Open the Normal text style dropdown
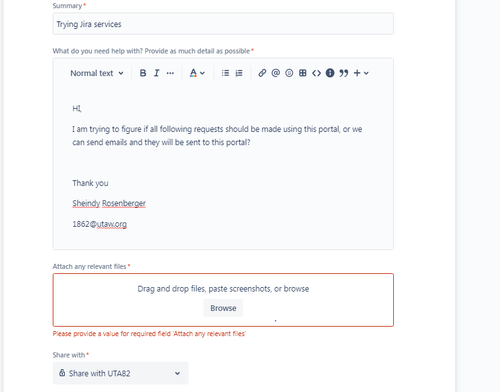The width and height of the screenshot is (500, 392). [97, 73]
